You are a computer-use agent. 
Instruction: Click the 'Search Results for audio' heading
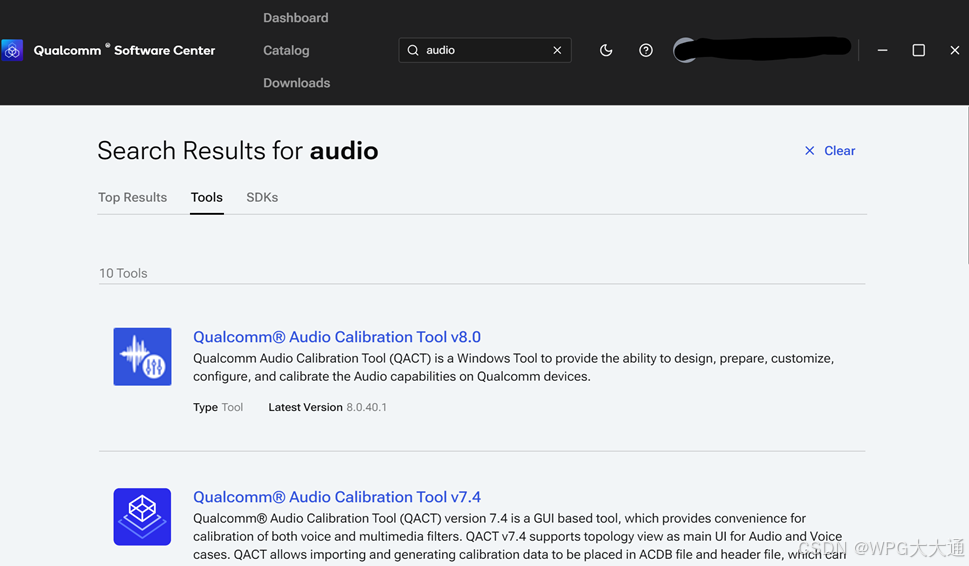pyautogui.click(x=238, y=151)
